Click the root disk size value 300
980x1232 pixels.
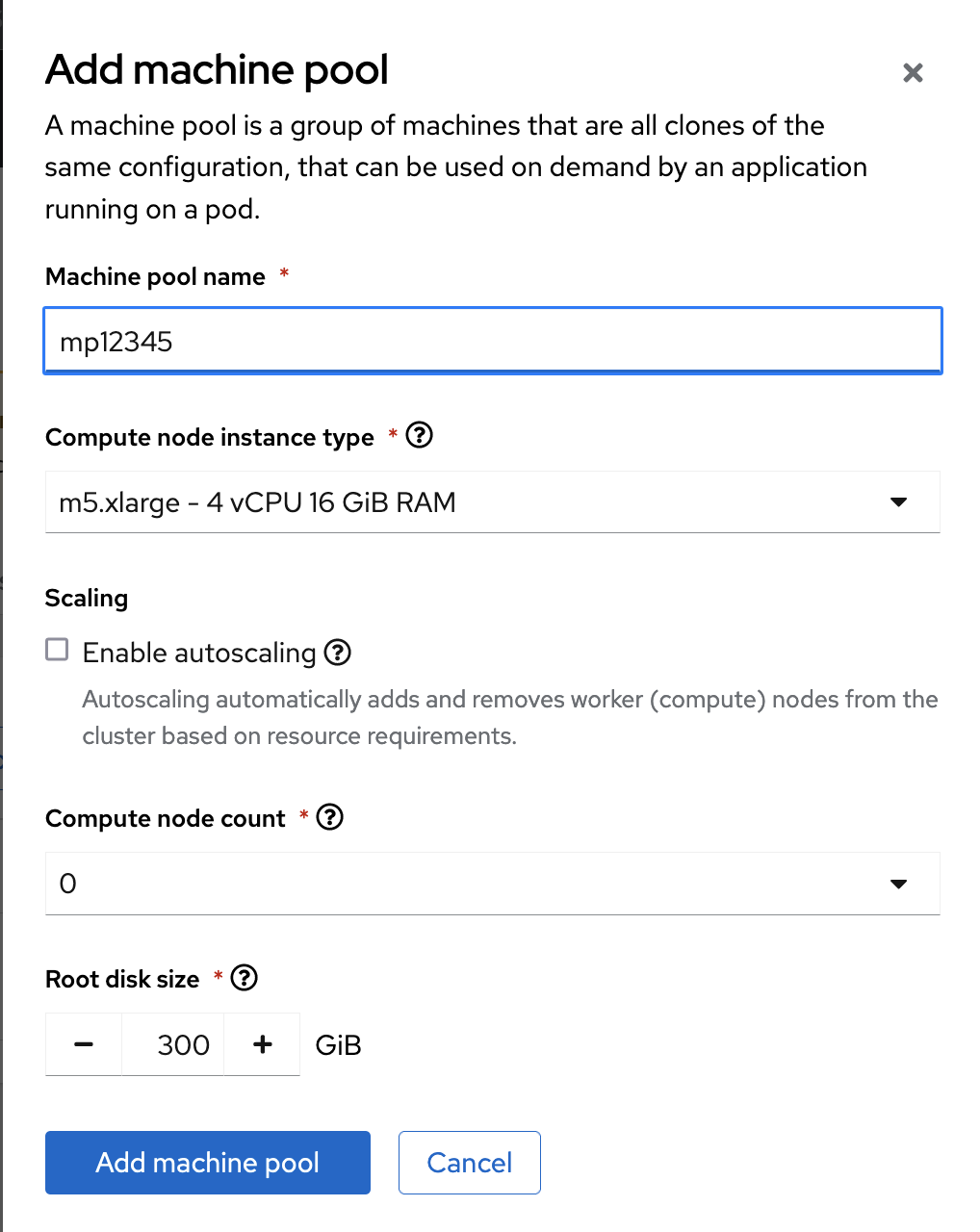point(182,1044)
